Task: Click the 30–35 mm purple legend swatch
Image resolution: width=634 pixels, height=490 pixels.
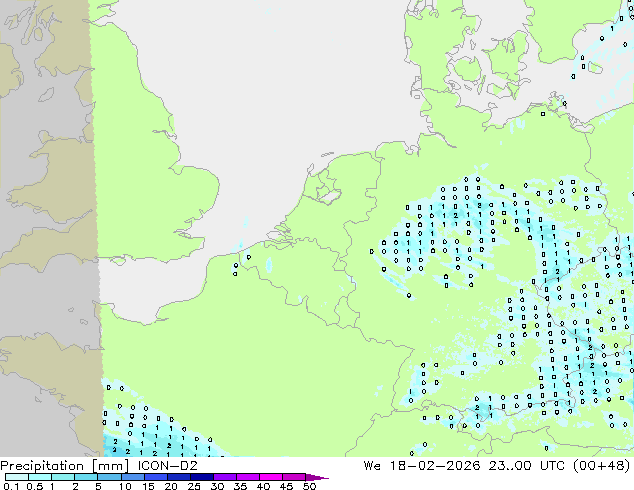Action: tap(225, 477)
